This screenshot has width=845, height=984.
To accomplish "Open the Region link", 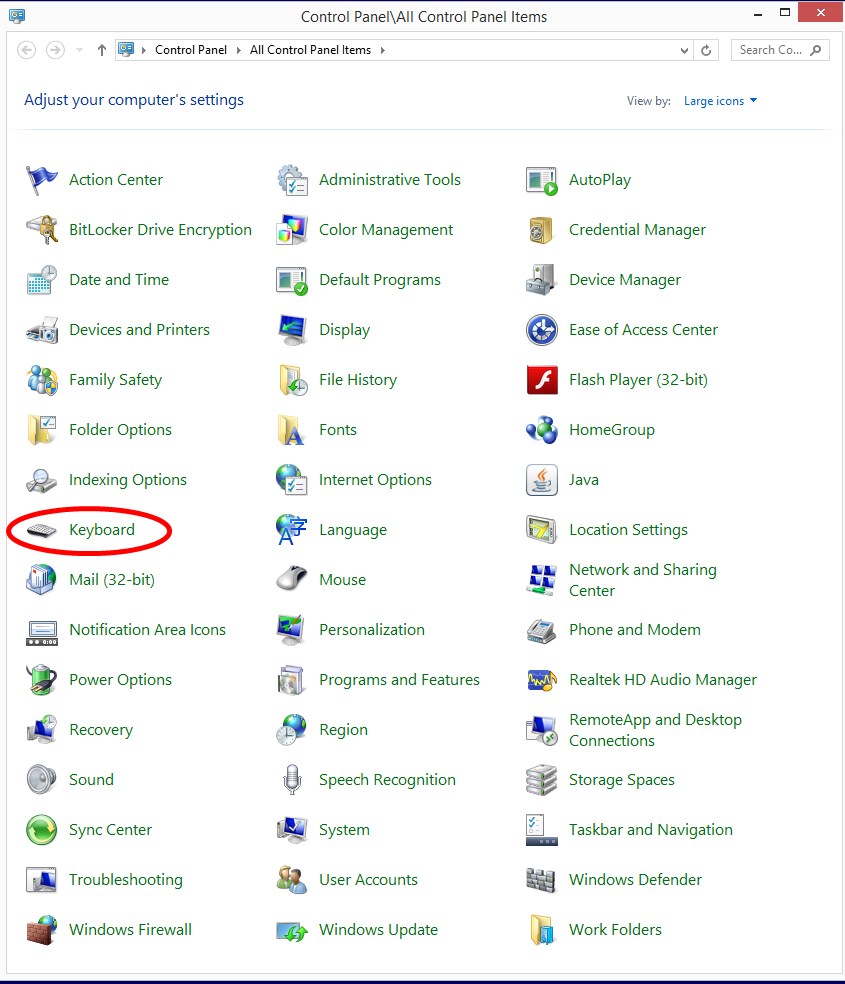I will [343, 730].
